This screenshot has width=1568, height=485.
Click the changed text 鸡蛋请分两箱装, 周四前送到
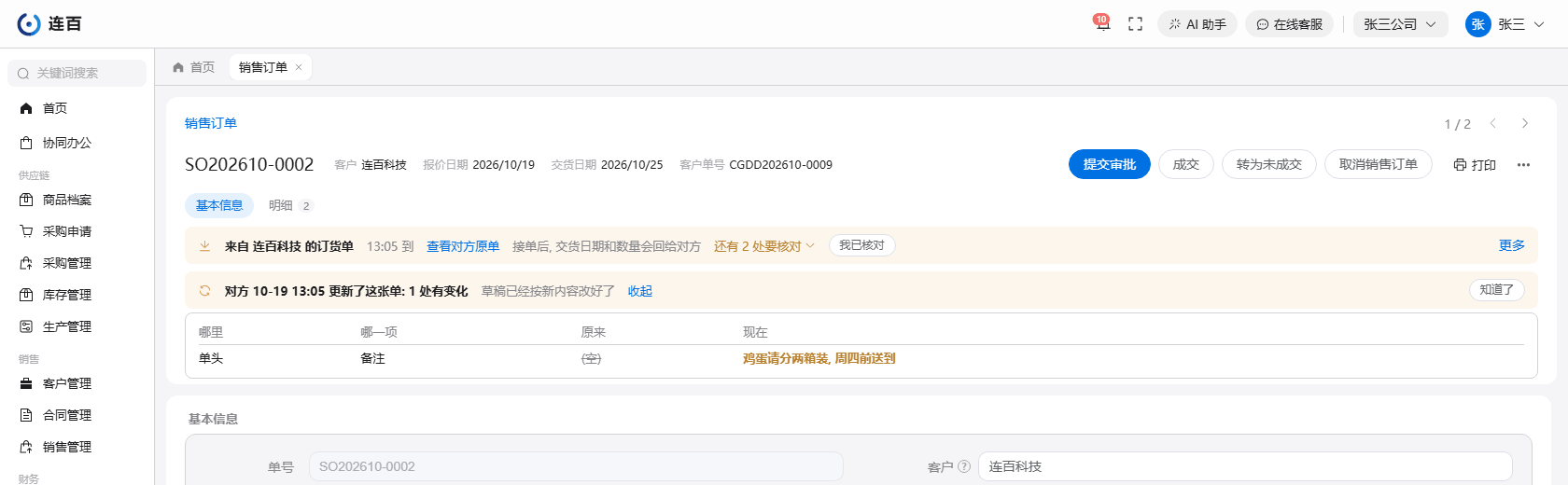[x=819, y=358]
